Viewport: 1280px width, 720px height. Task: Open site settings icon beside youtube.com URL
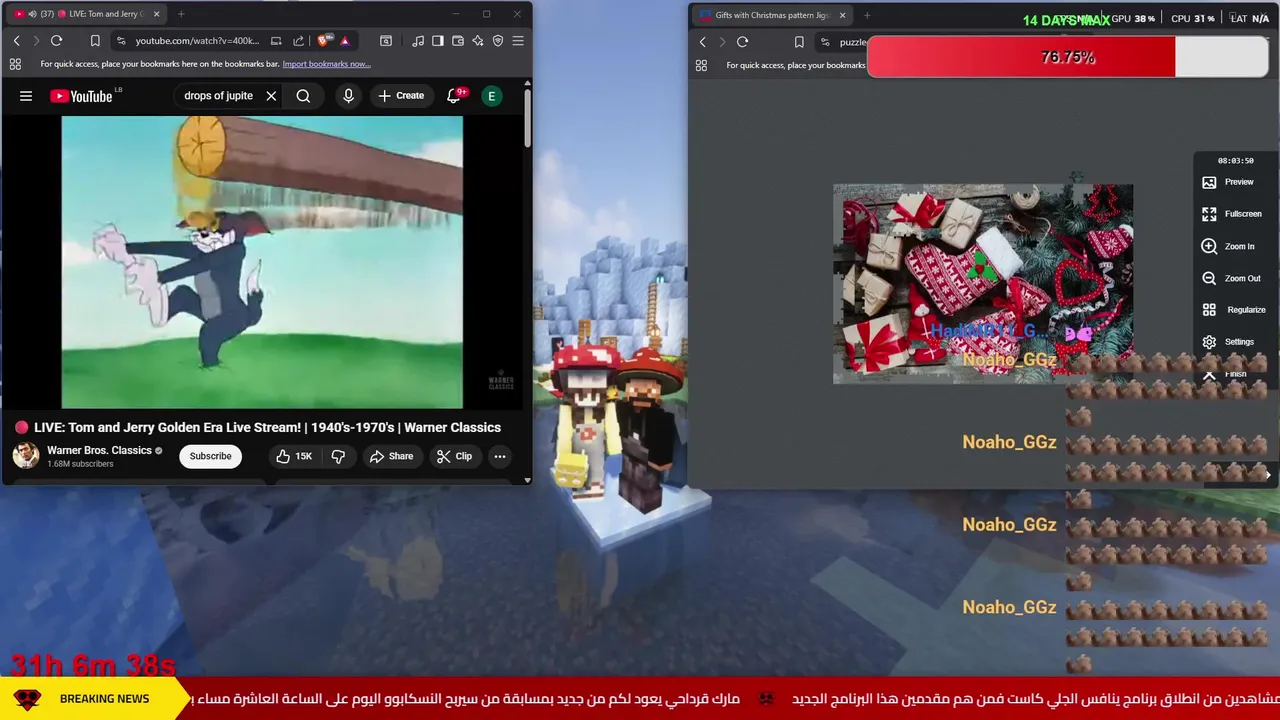coord(121,41)
